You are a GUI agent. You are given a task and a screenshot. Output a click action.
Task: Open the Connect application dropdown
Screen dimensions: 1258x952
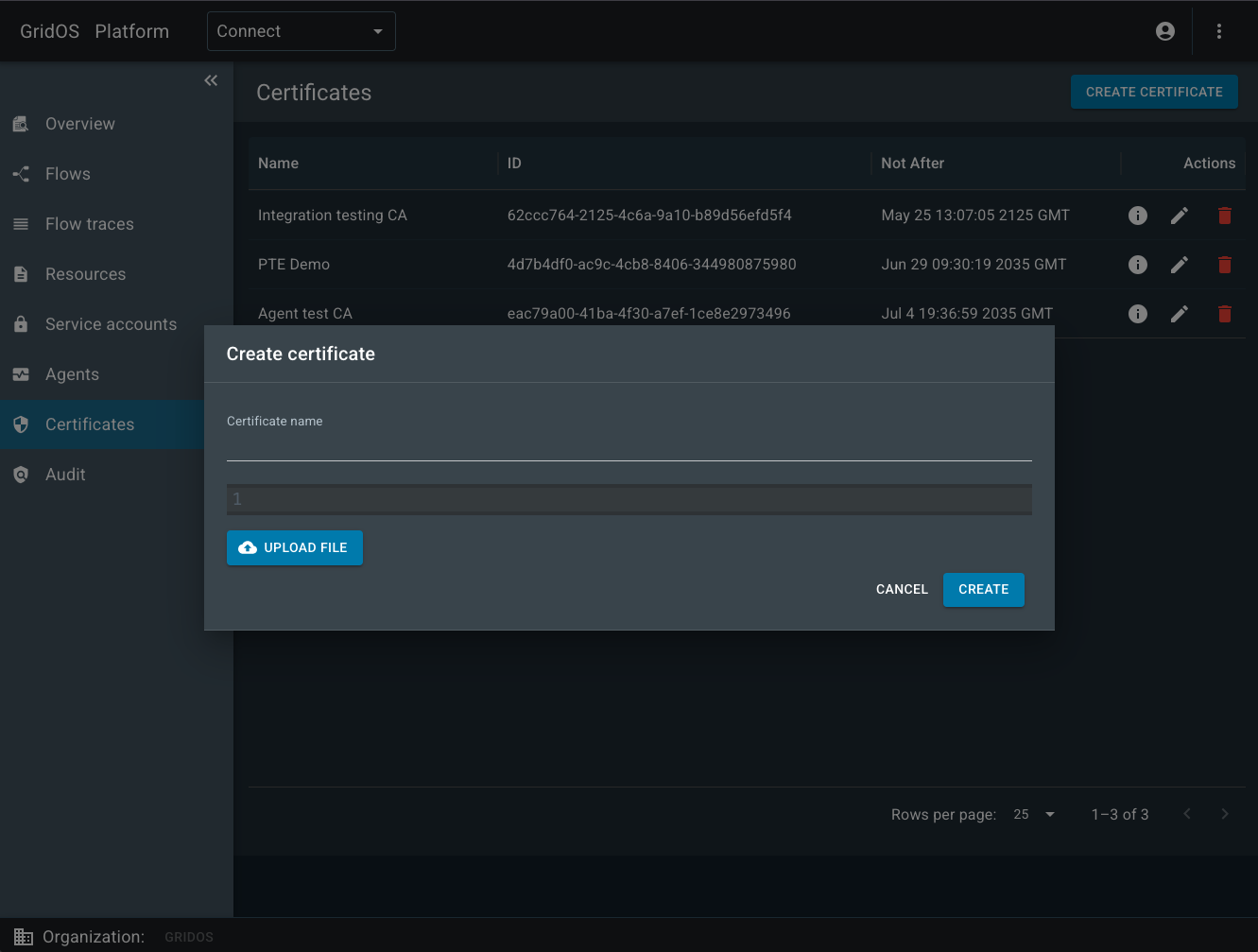point(302,31)
